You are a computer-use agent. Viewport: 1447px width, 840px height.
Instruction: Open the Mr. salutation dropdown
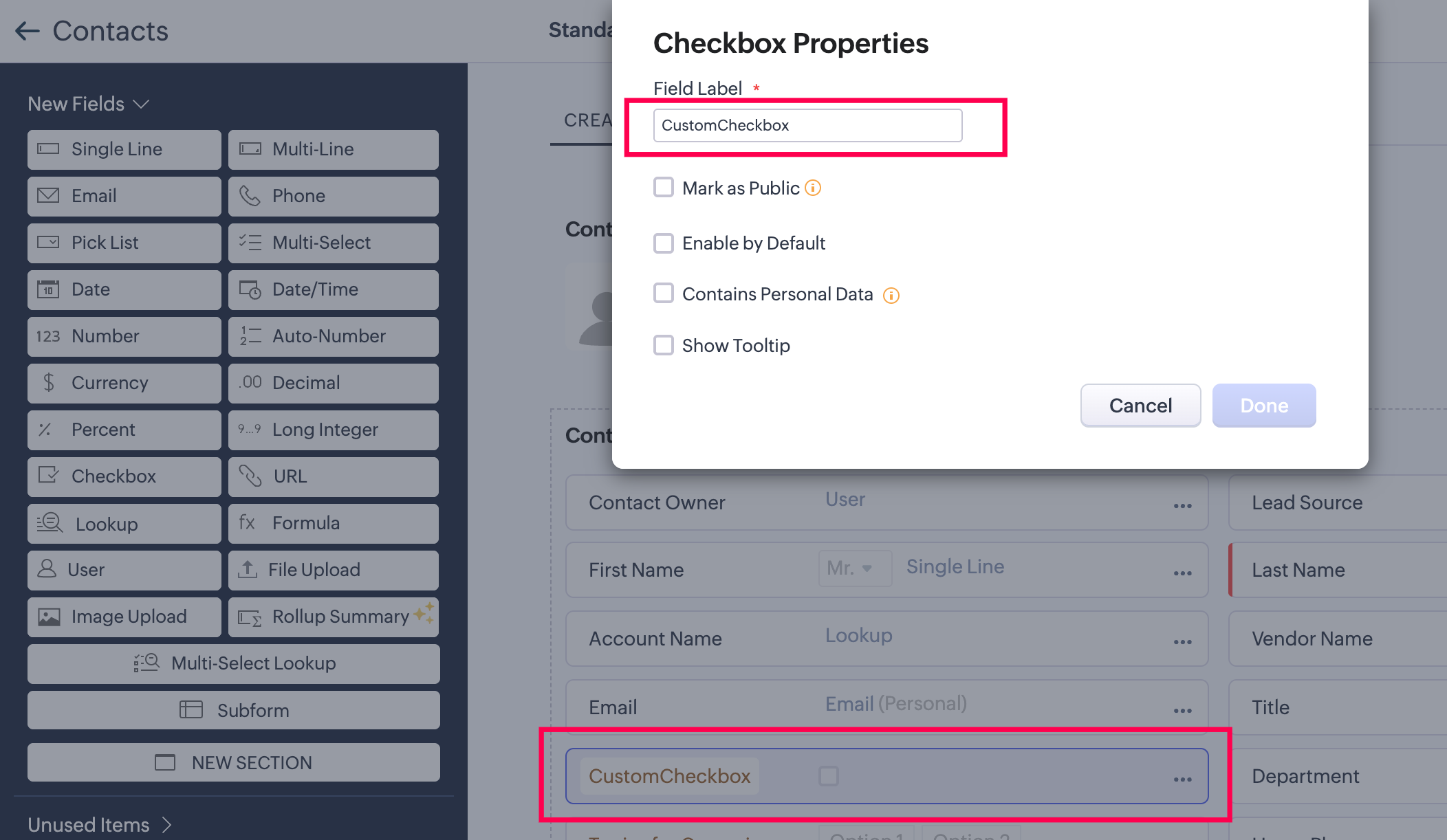[x=855, y=568]
